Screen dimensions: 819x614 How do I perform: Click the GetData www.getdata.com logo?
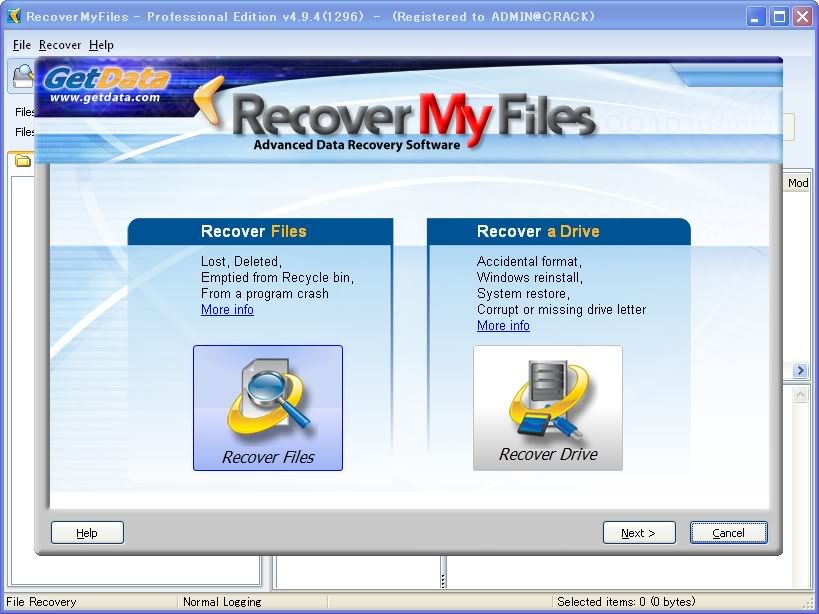[107, 85]
